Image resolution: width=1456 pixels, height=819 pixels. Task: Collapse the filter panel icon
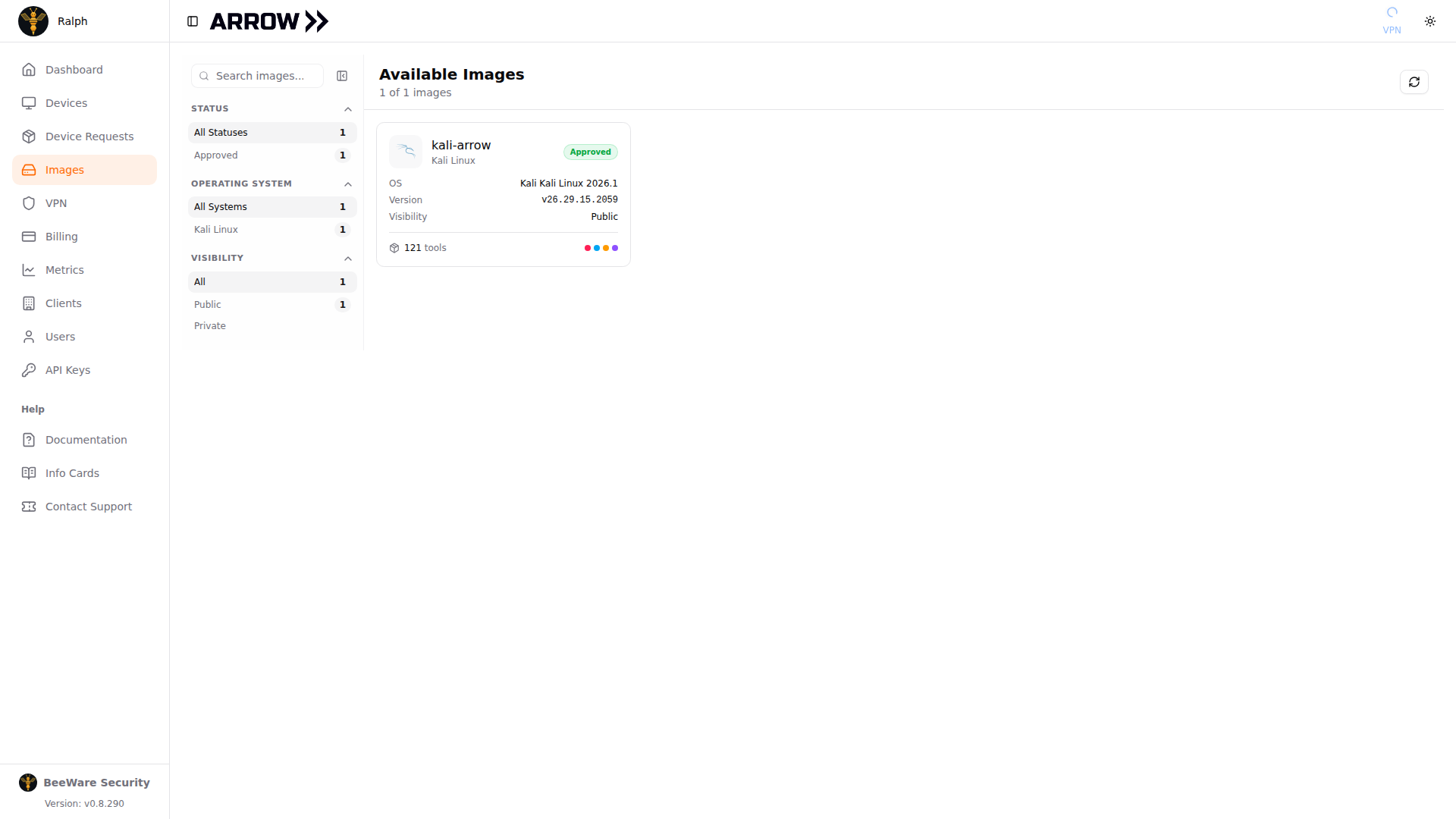point(342,76)
